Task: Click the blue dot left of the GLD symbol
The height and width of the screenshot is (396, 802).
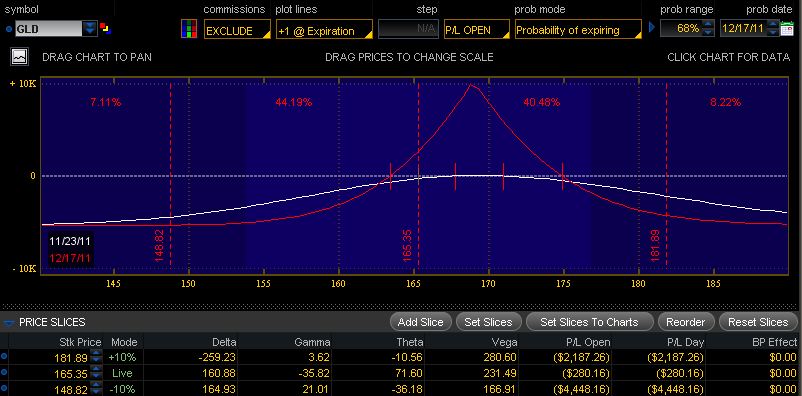Action: coord(9,29)
